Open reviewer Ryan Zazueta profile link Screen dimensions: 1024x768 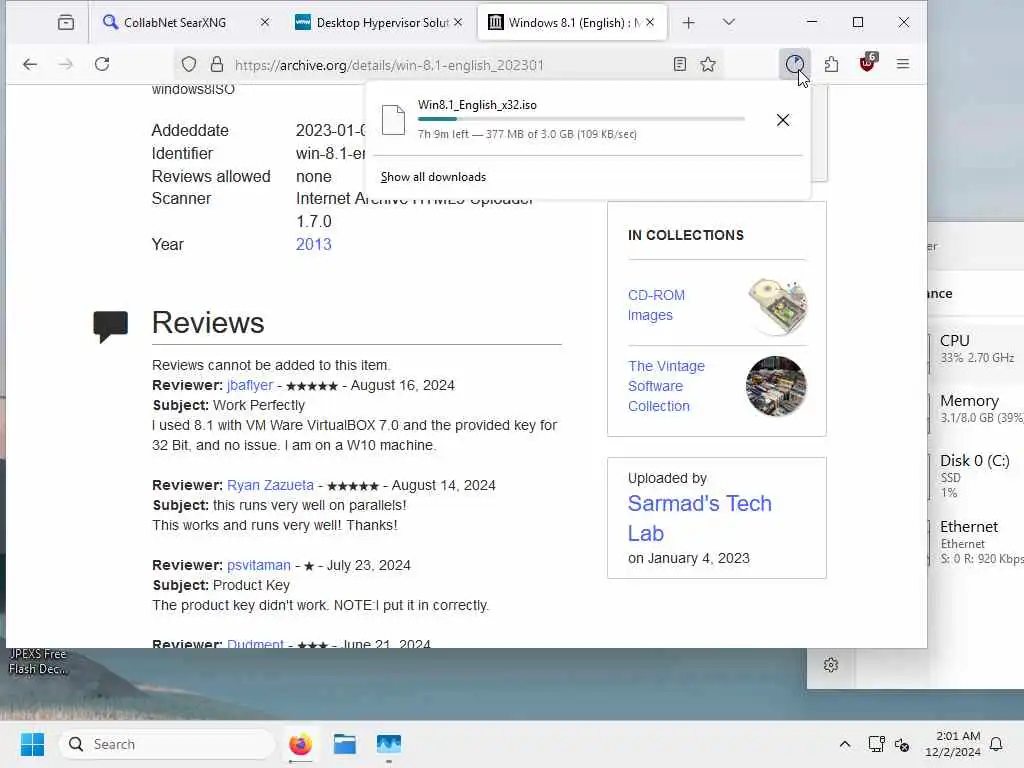[270, 485]
